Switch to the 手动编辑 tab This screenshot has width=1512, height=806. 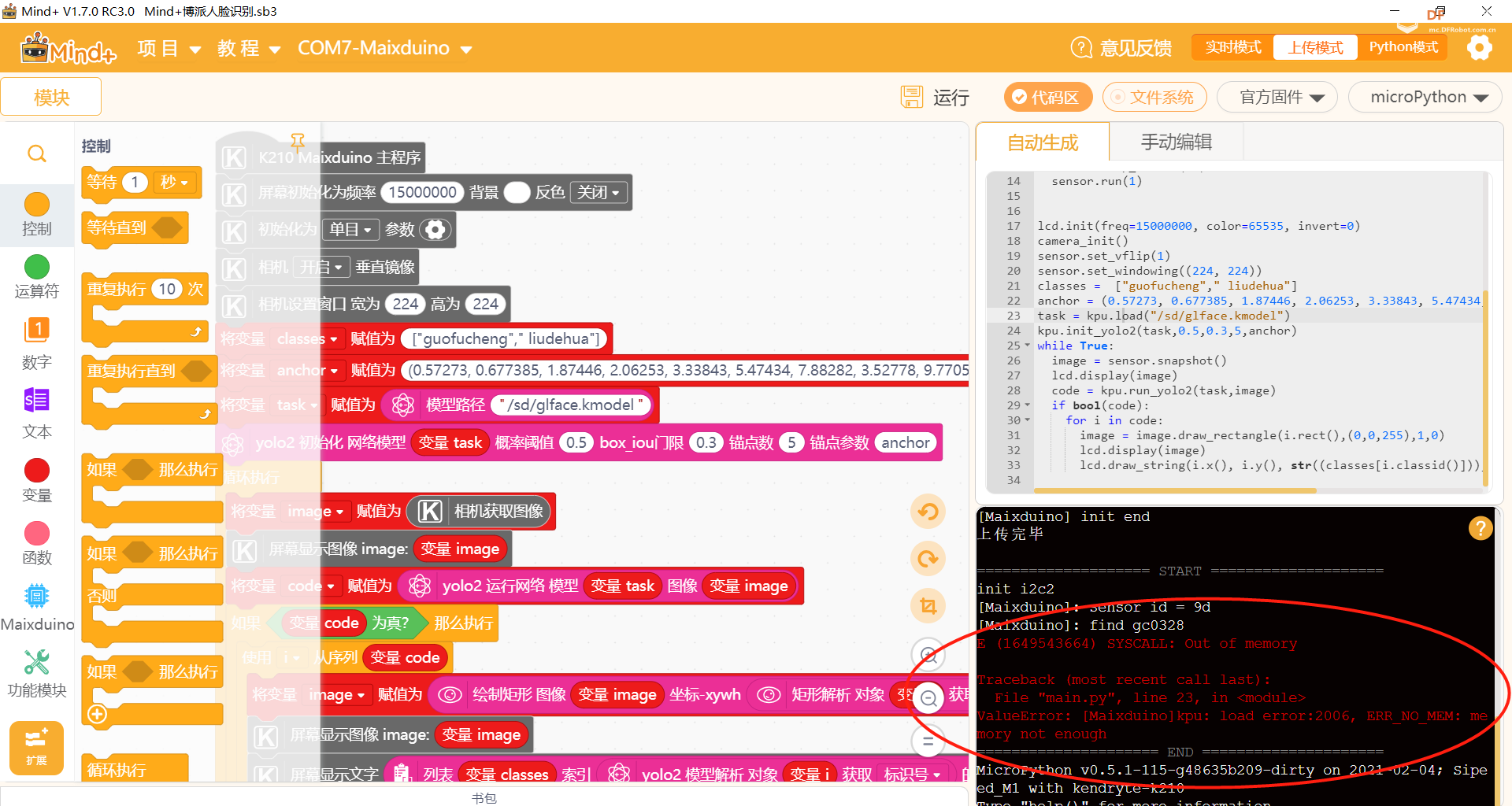coord(1177,142)
